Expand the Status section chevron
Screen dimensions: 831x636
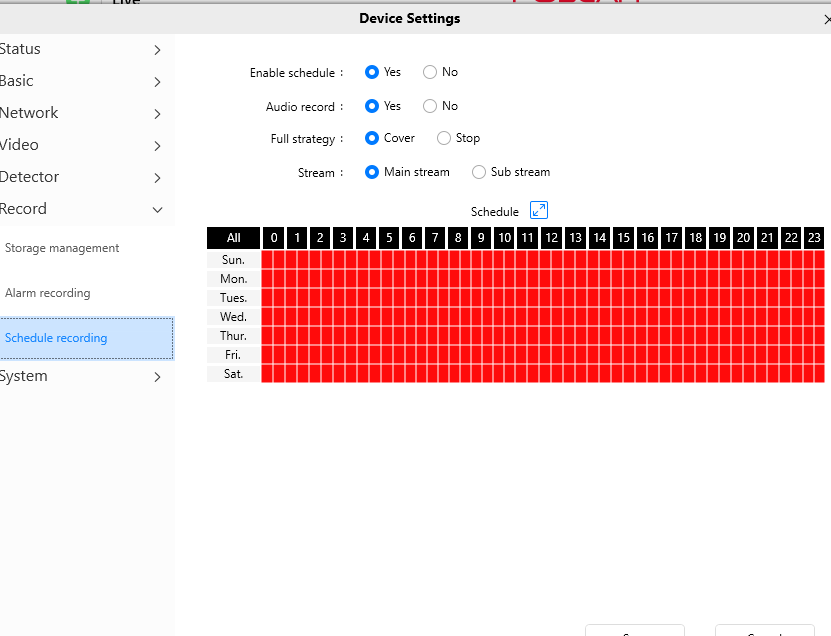tap(157, 50)
